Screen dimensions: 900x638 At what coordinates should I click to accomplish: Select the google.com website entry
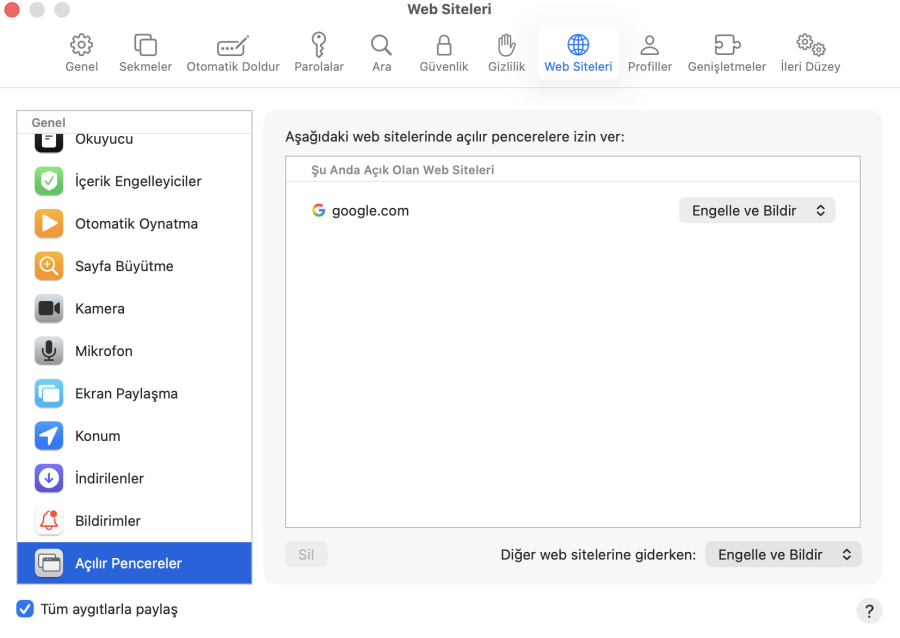372,211
